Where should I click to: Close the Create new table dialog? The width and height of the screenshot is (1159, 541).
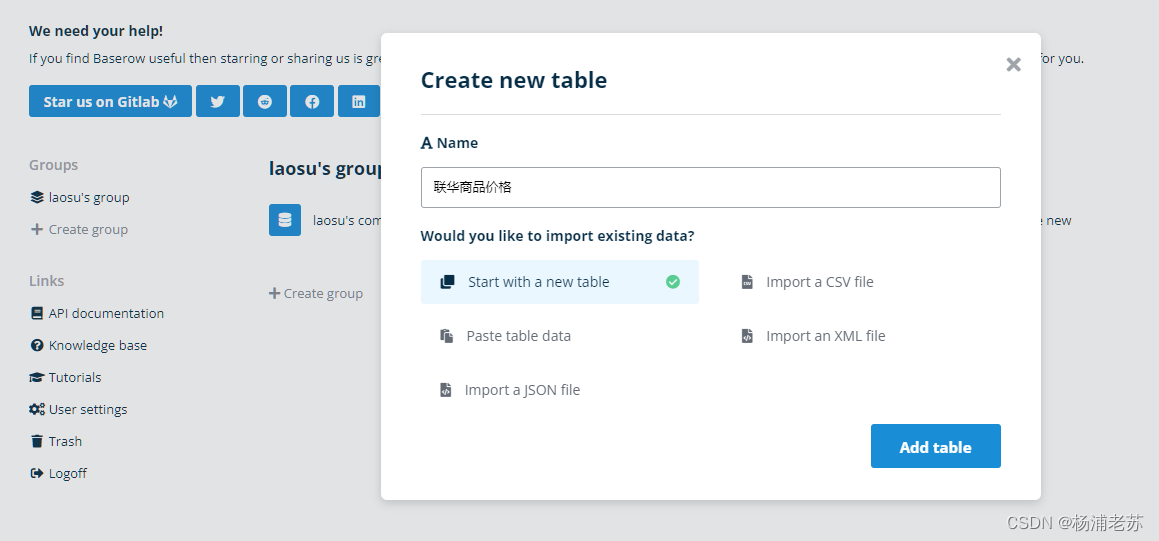1013,65
